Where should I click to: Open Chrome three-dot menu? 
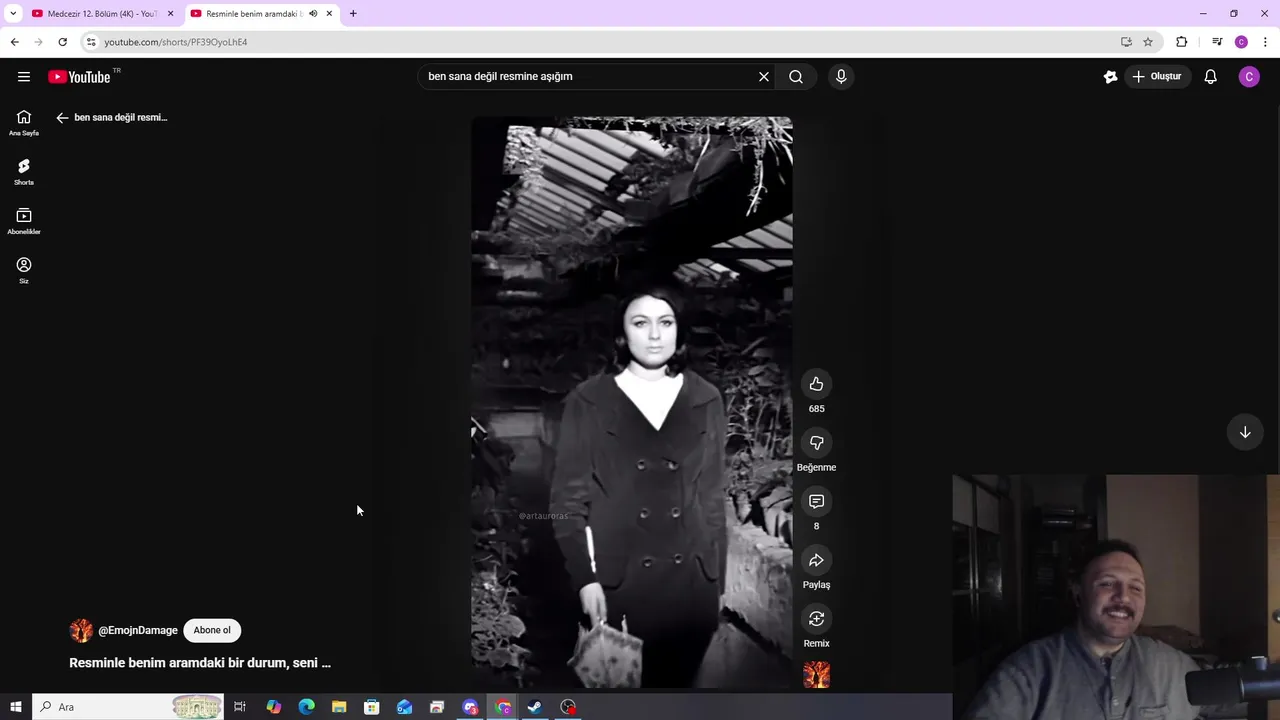coord(1266,42)
